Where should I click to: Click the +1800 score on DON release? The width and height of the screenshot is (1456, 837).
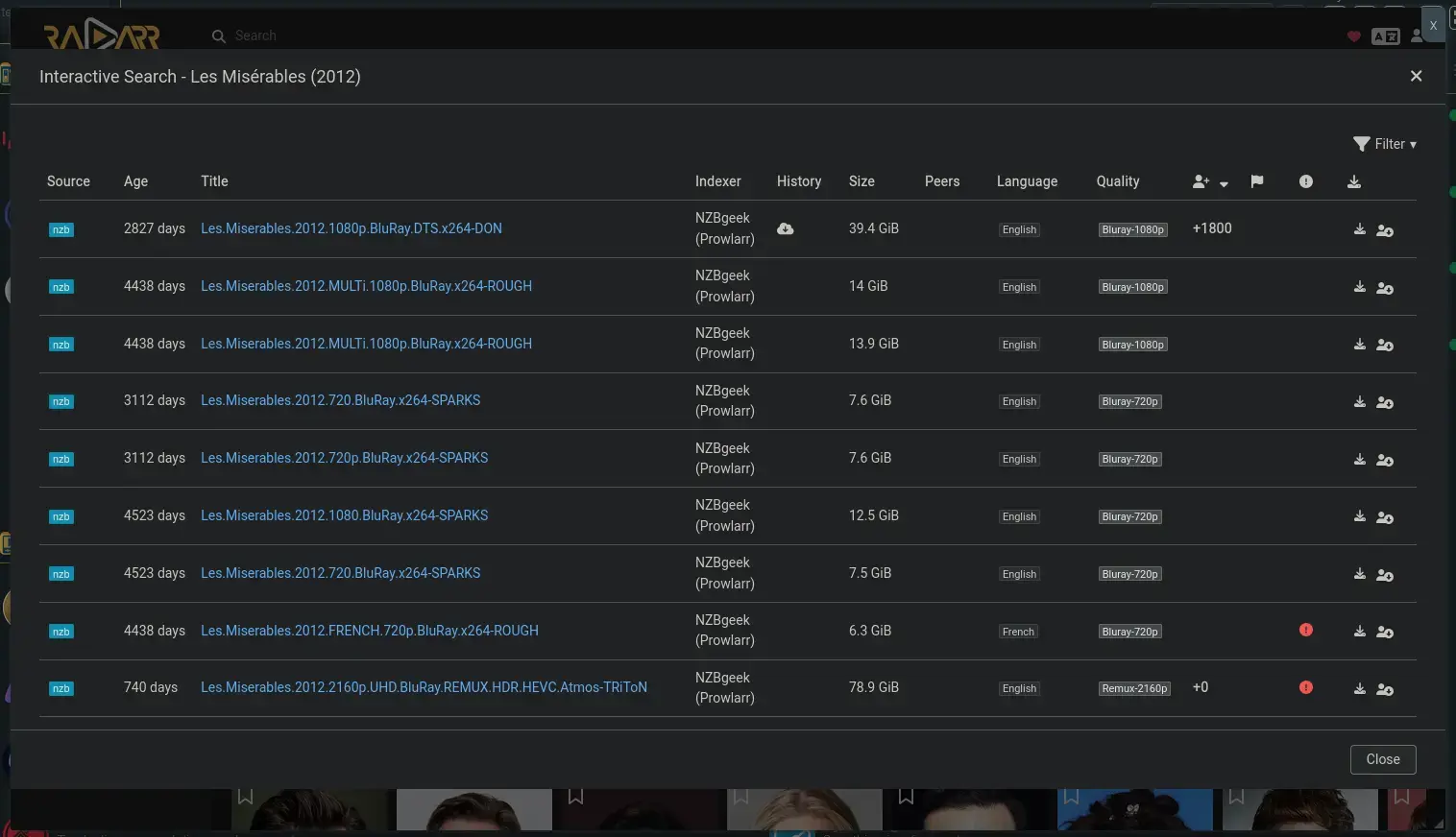click(1212, 228)
